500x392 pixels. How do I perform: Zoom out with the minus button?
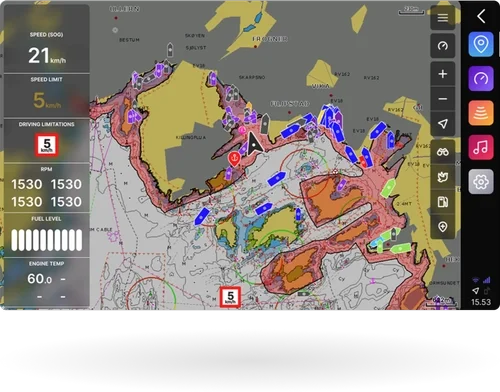pos(443,99)
